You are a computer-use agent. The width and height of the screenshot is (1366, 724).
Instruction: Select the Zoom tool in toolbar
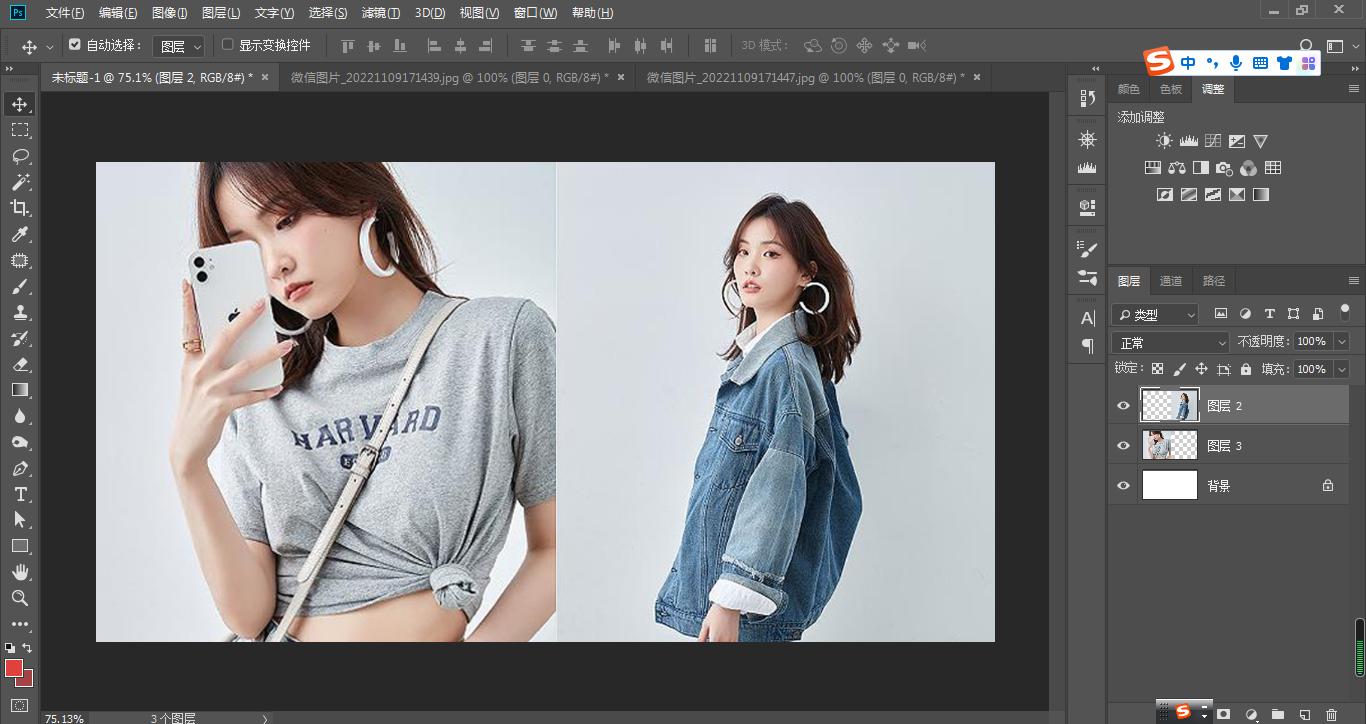coord(20,598)
